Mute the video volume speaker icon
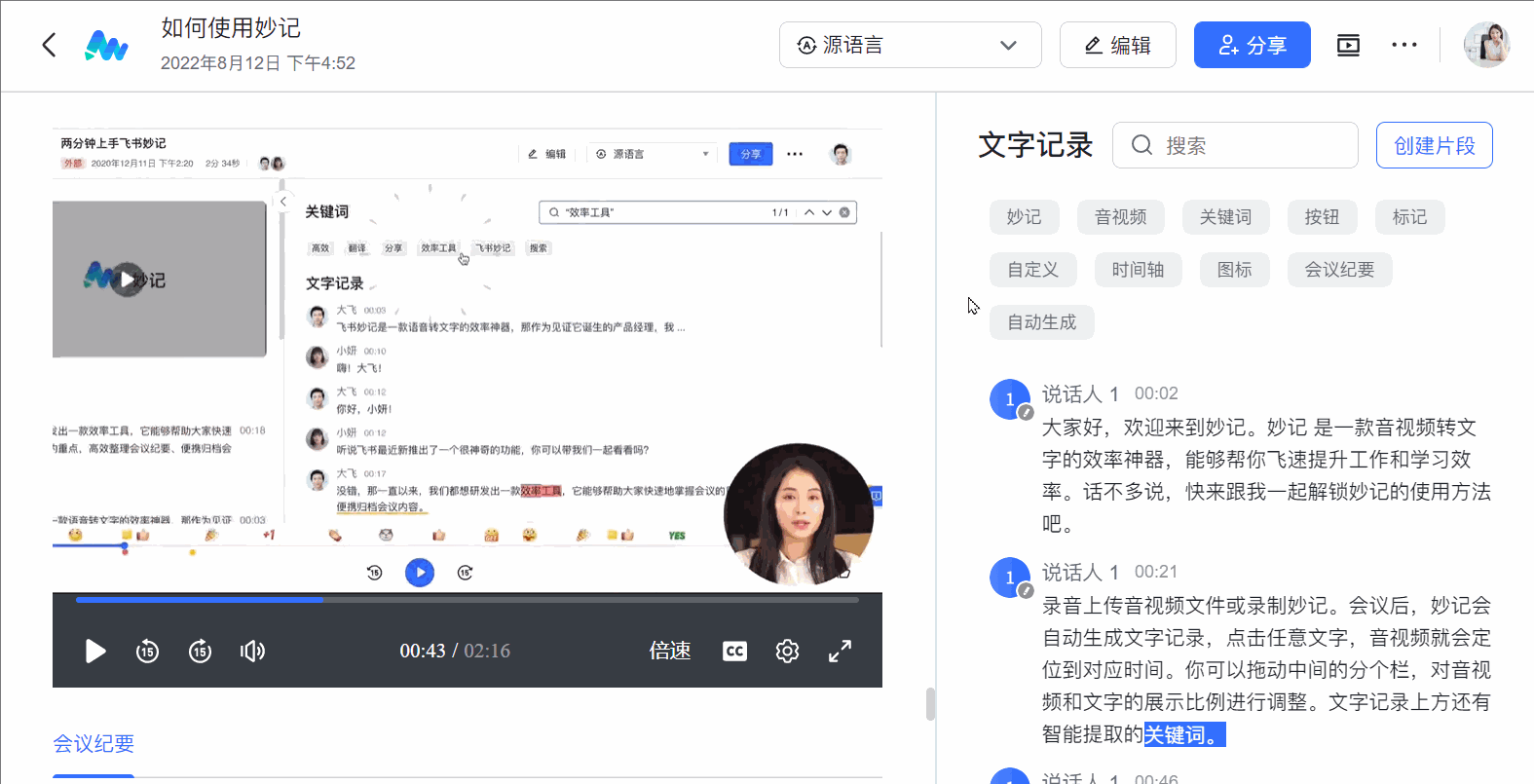Viewport: 1534px width, 784px height. pos(252,651)
